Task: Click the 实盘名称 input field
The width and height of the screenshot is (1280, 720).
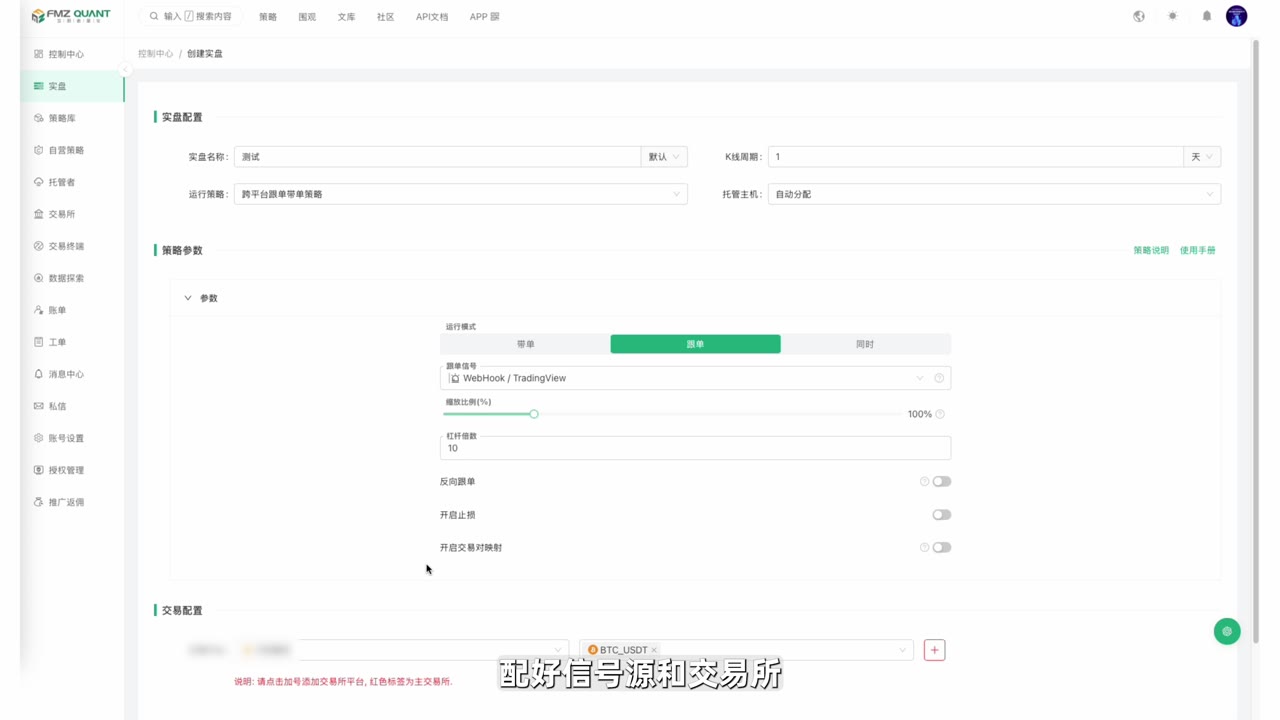Action: point(438,157)
